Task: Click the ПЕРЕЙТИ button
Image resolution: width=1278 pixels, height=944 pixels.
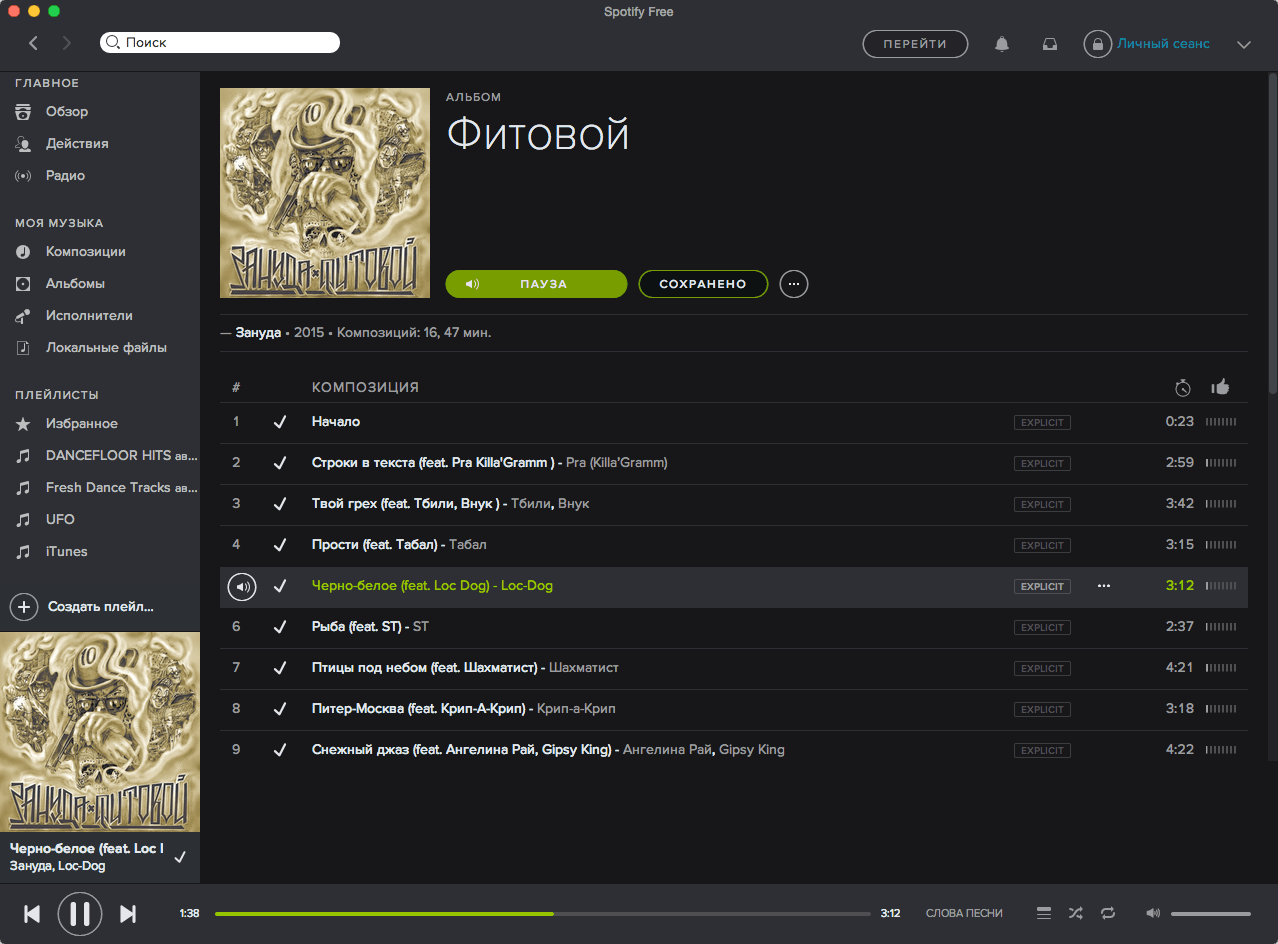Action: tap(915, 44)
